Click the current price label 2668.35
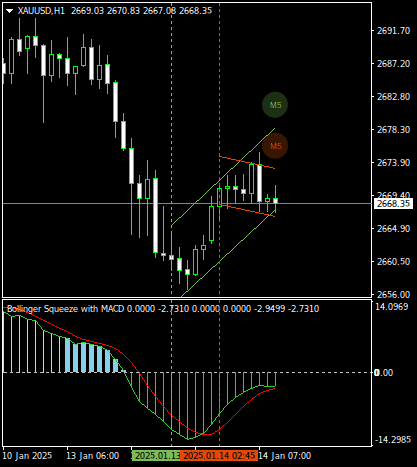The height and width of the screenshot is (467, 417). point(393,203)
